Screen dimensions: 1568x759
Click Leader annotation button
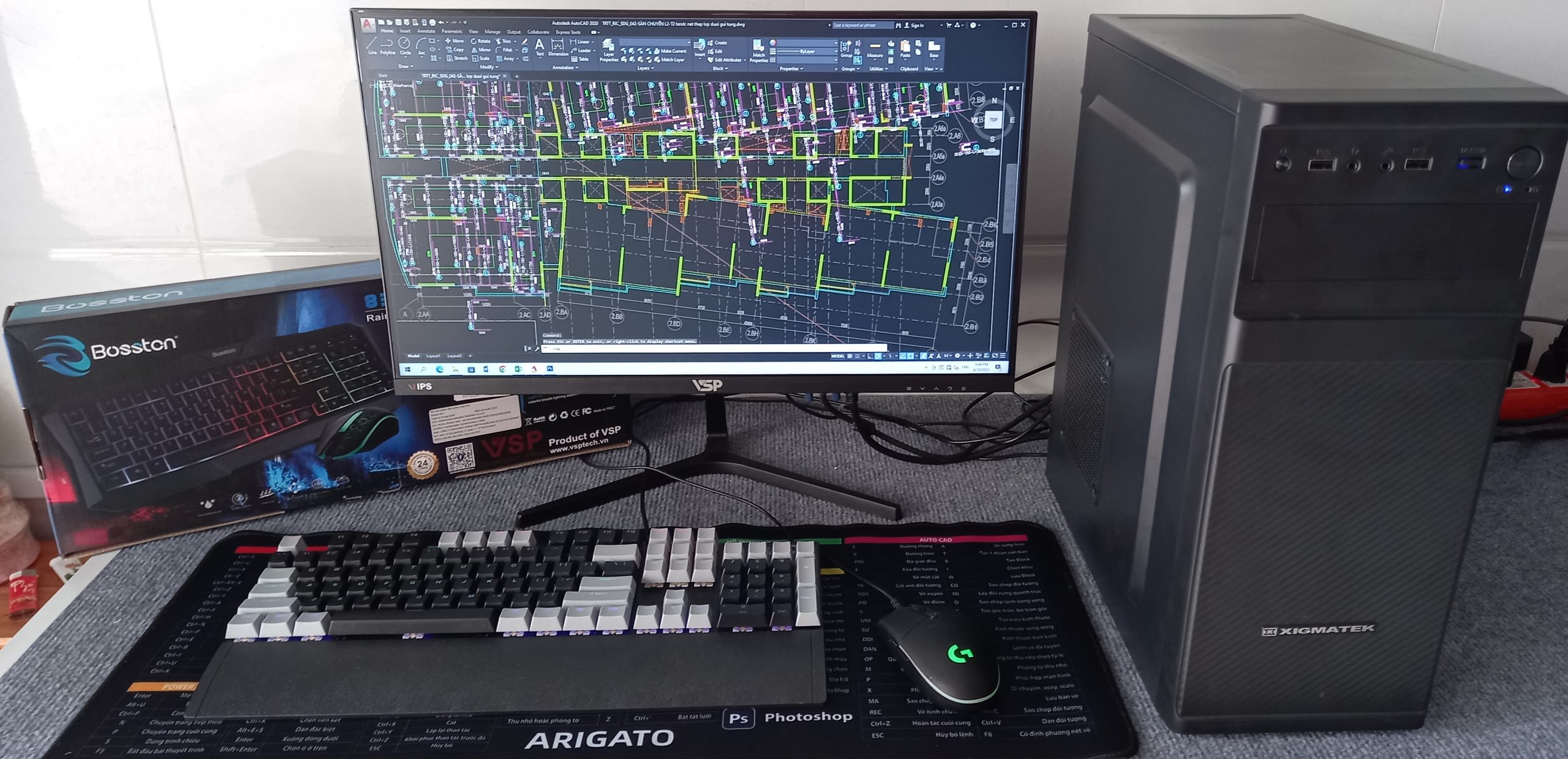point(583,51)
